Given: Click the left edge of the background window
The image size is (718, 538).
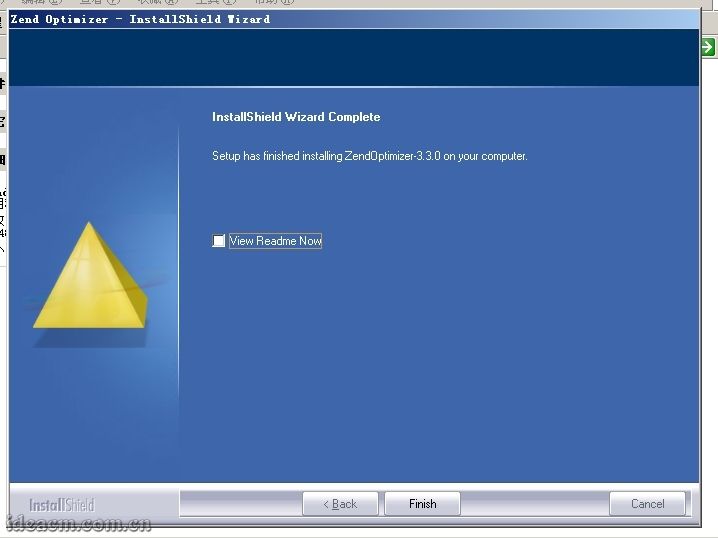Looking at the screenshot, I should point(3,150).
